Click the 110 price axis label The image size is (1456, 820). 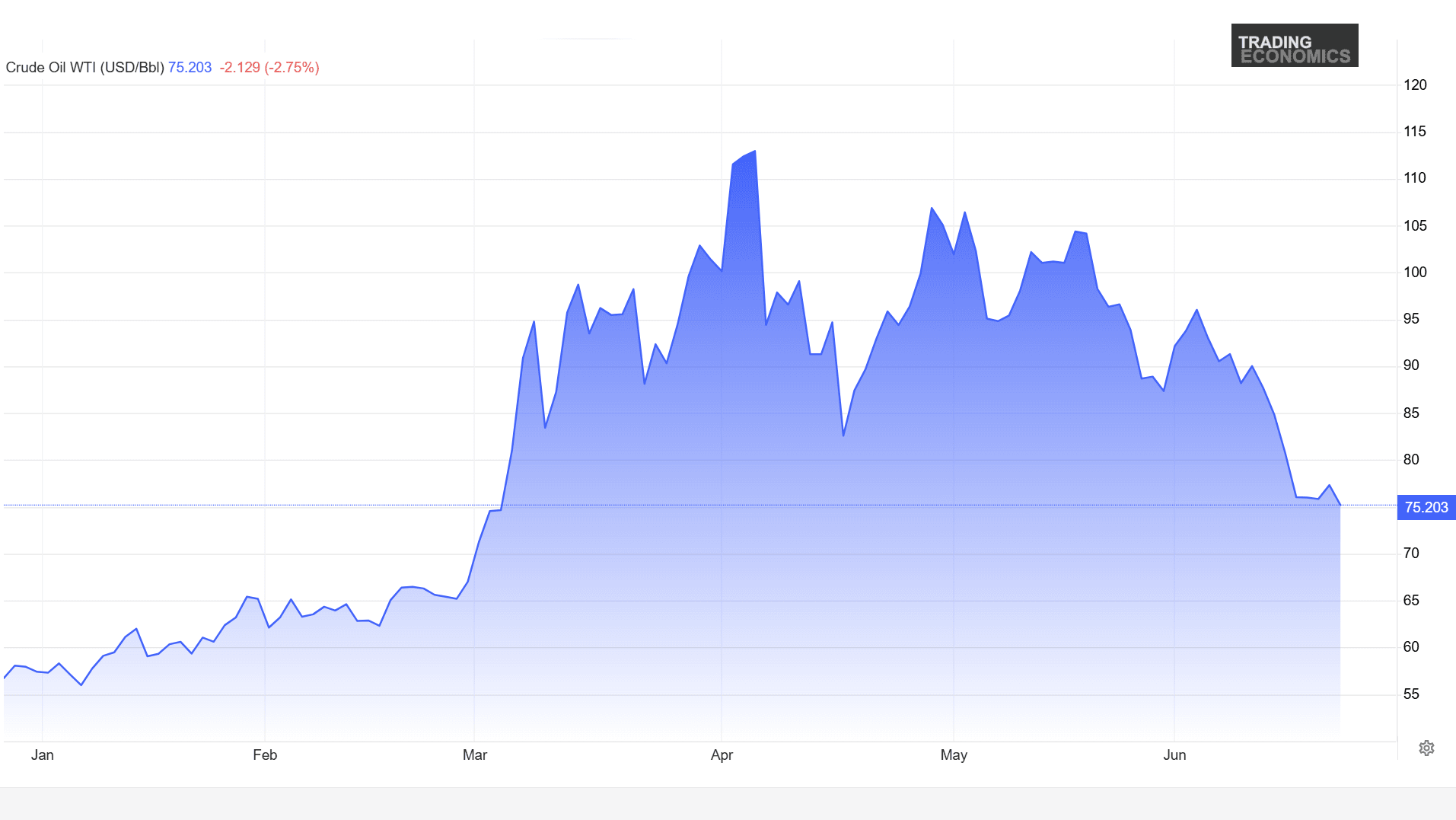click(1415, 177)
